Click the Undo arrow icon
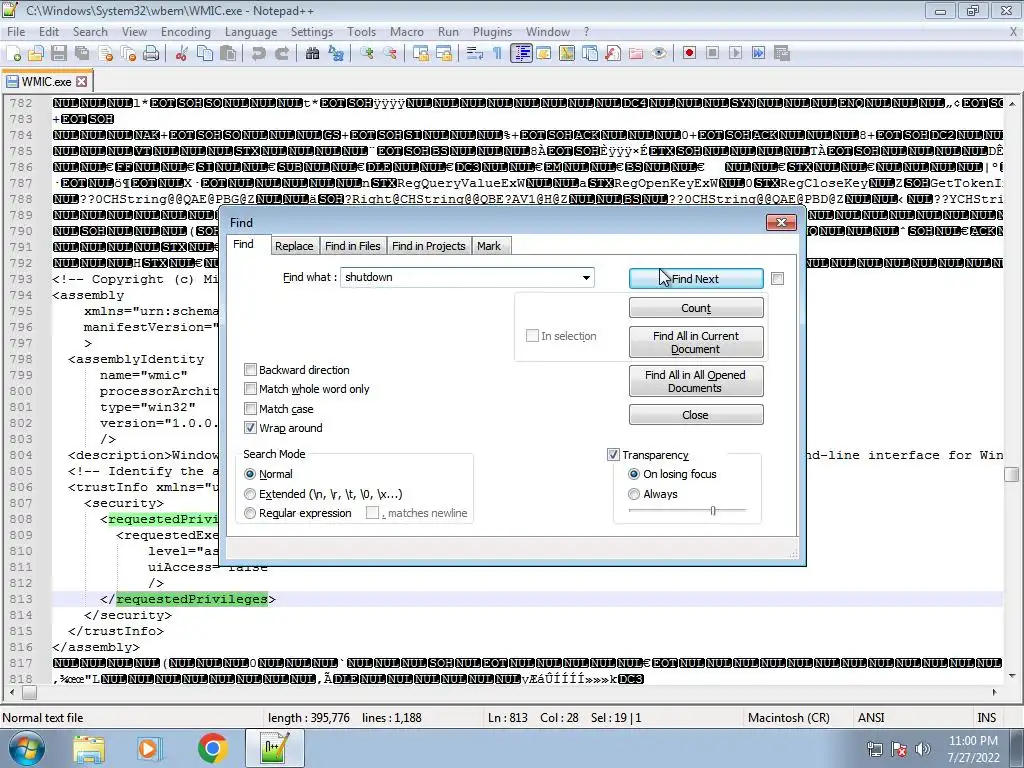This screenshot has height=768, width=1024. coord(259,54)
